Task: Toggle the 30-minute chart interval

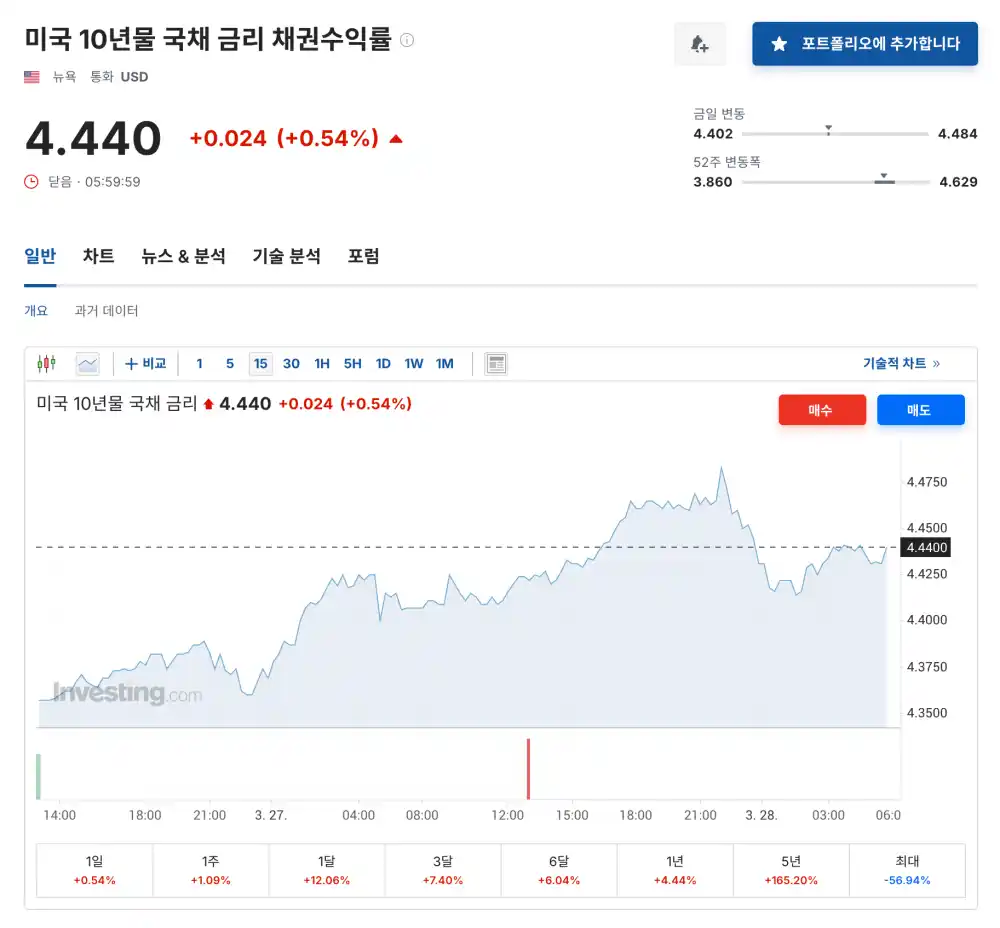Action: [291, 364]
